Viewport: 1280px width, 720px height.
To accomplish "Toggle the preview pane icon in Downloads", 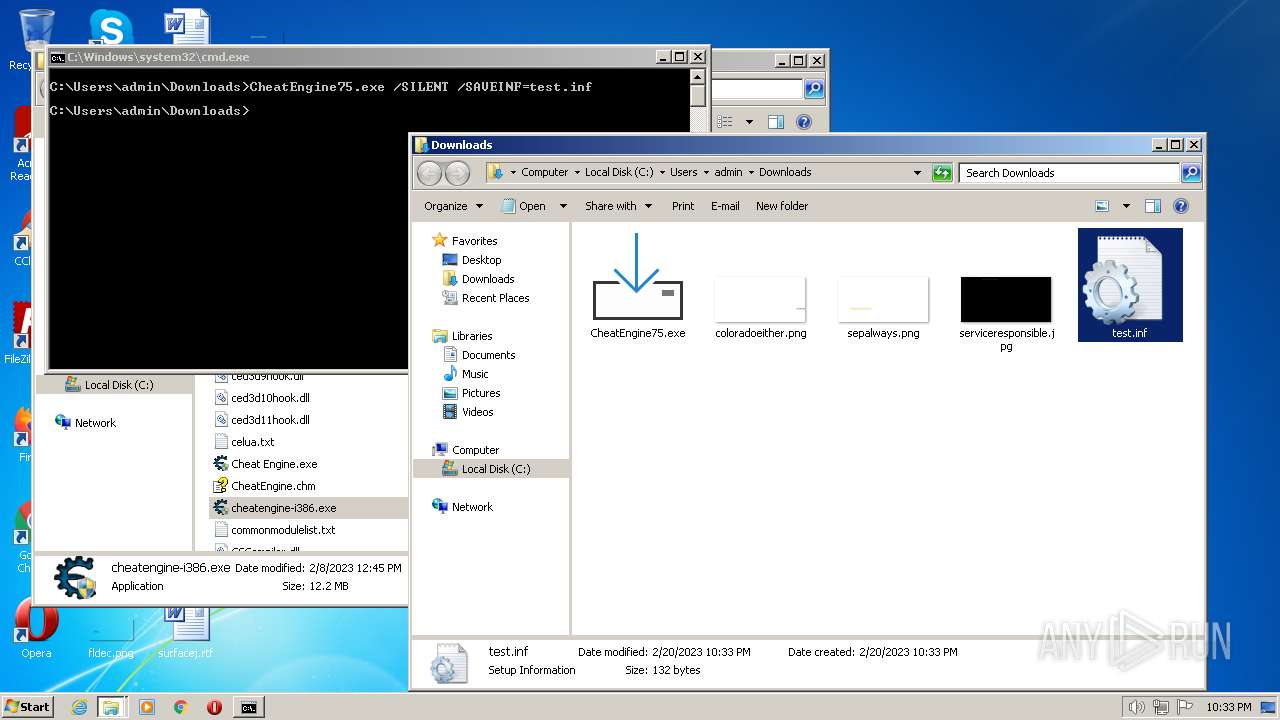I will 1153,206.
